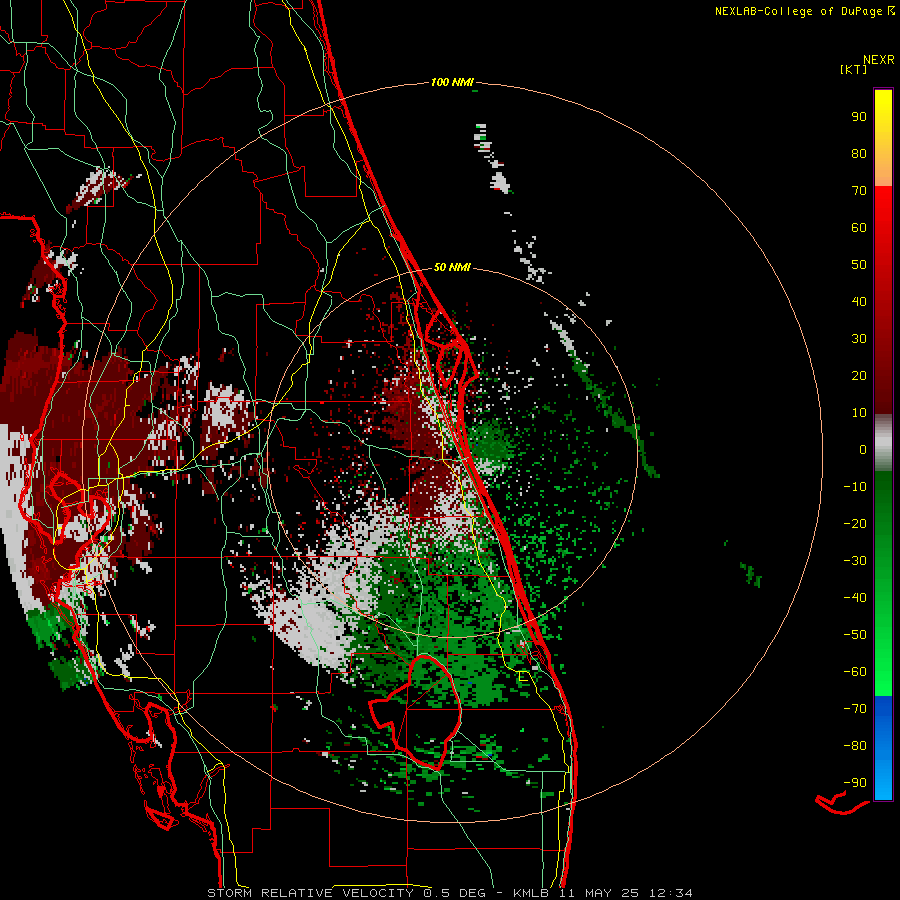Click the -20 value on velocity scale
This screenshot has width=900, height=900.
pyautogui.click(x=855, y=524)
